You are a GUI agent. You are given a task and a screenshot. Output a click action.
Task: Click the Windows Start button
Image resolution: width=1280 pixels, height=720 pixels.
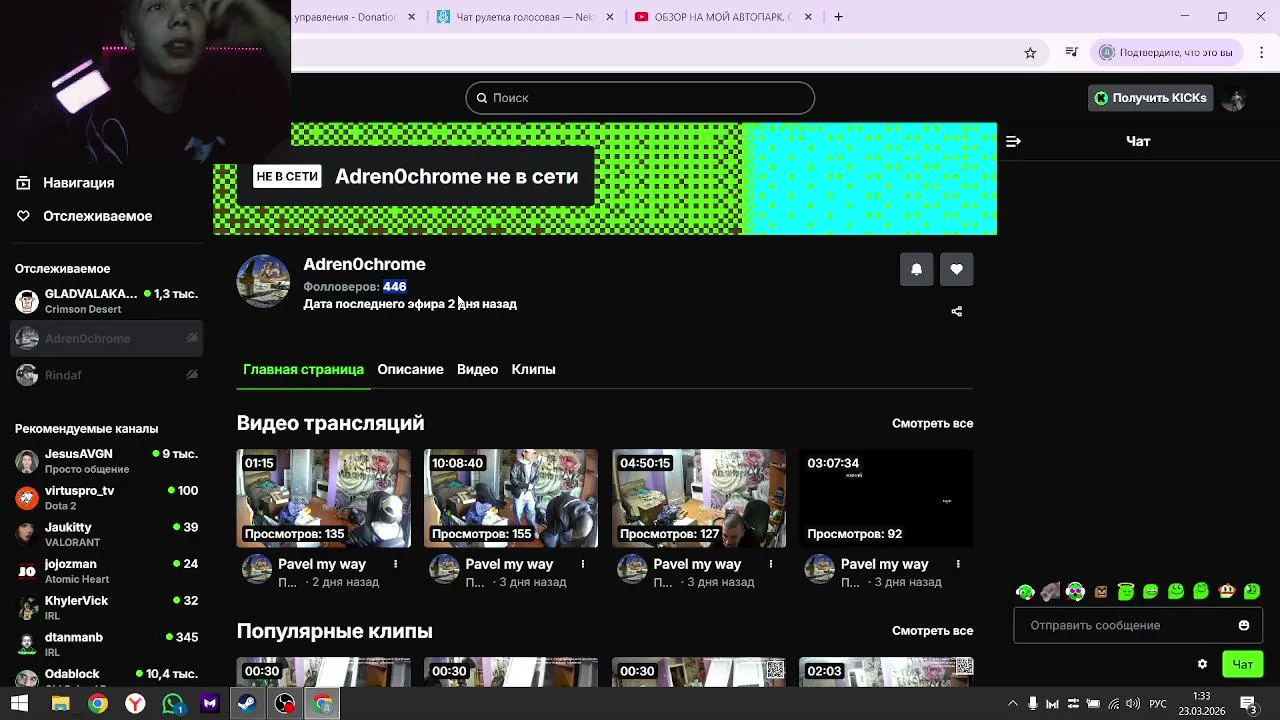pos(19,704)
